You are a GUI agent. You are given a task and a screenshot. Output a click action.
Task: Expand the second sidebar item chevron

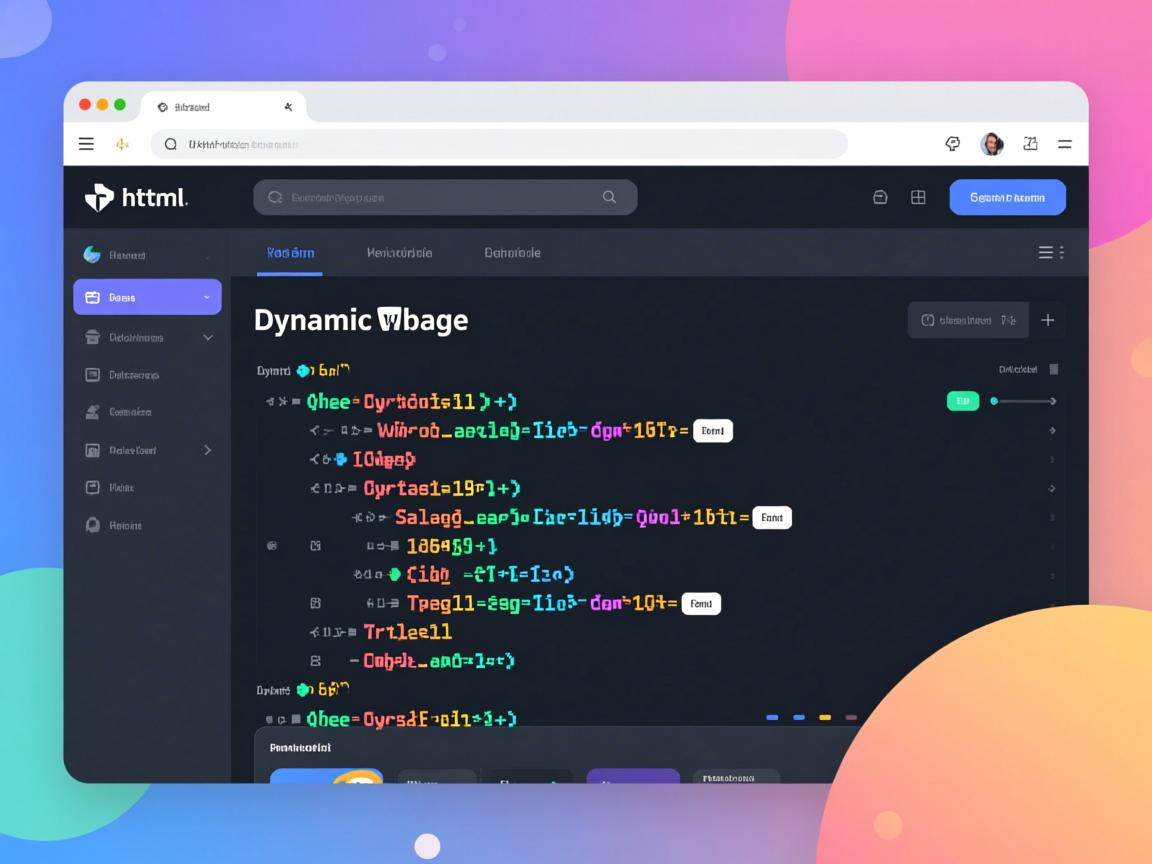(208, 338)
